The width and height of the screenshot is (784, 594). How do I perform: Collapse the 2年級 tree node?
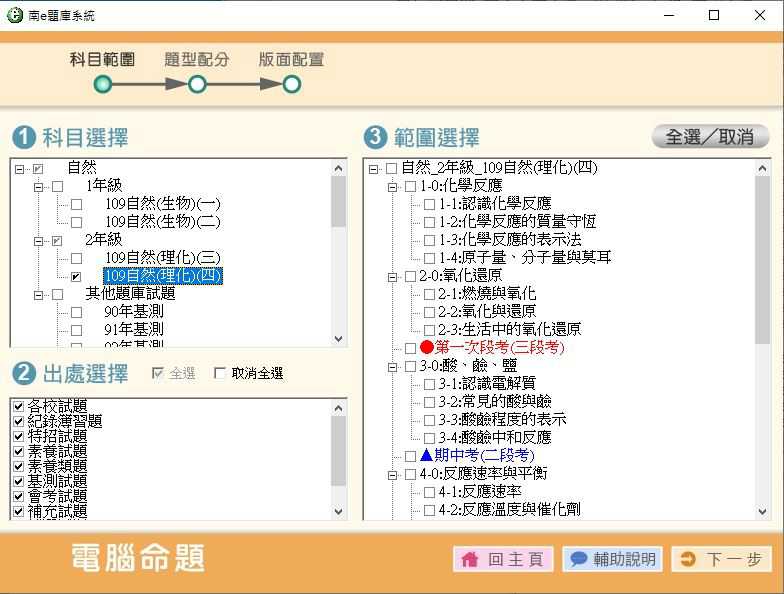(x=38, y=241)
